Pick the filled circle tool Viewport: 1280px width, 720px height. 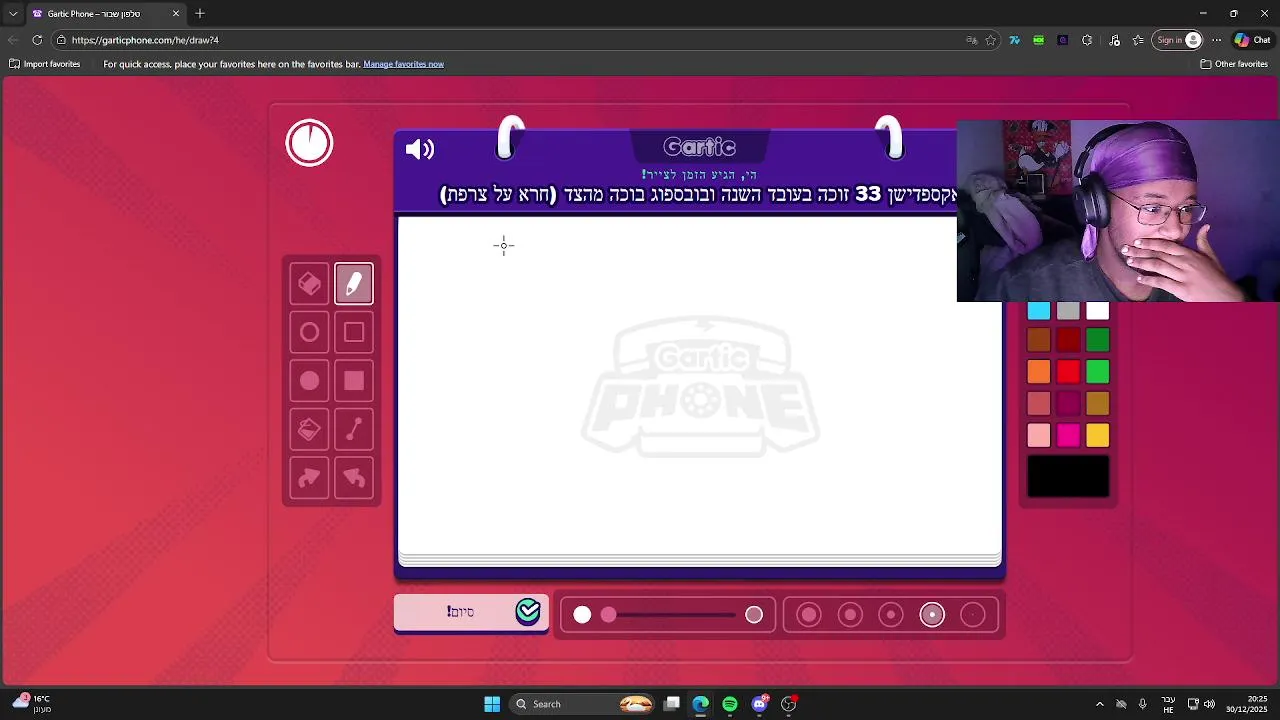tap(309, 381)
